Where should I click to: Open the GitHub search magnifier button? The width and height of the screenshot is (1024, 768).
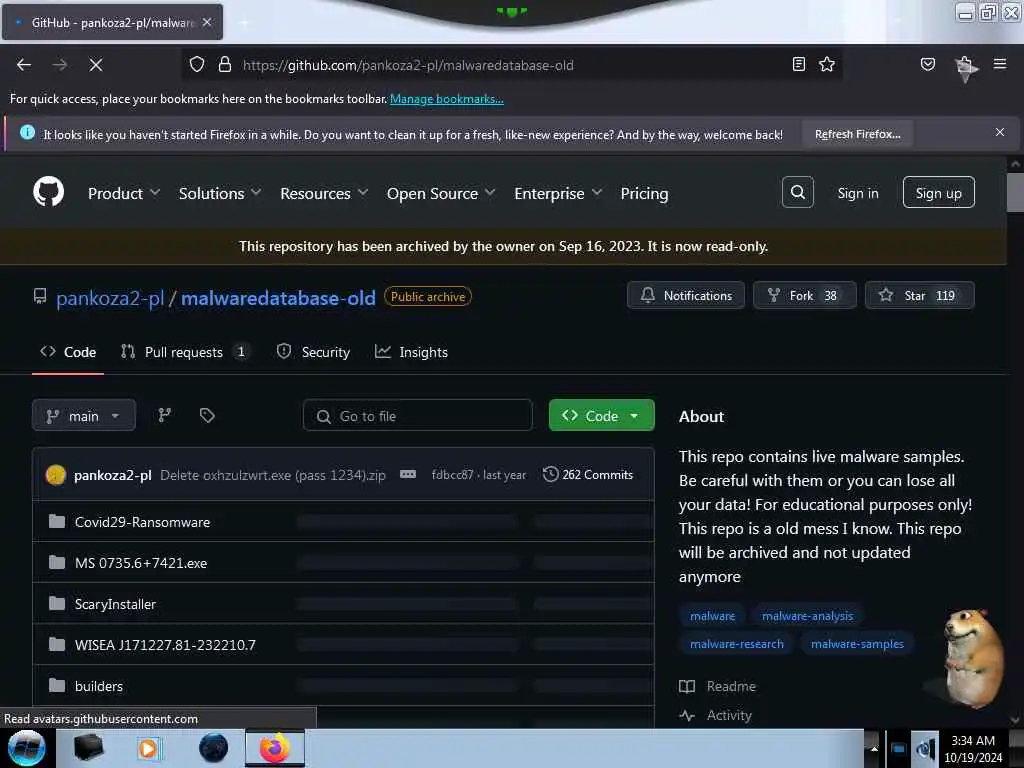(797, 192)
